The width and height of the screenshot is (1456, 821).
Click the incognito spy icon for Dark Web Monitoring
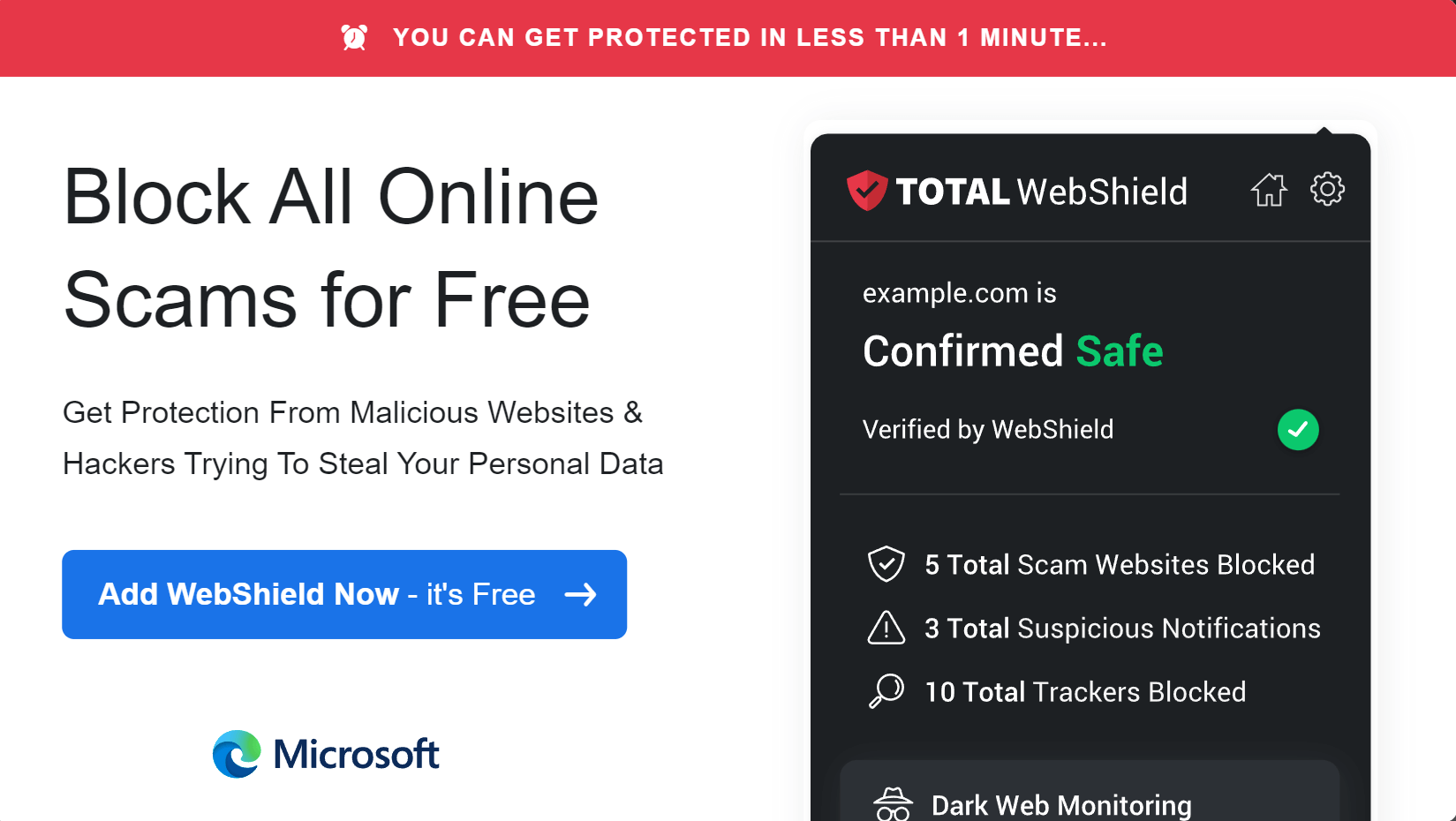point(894,804)
